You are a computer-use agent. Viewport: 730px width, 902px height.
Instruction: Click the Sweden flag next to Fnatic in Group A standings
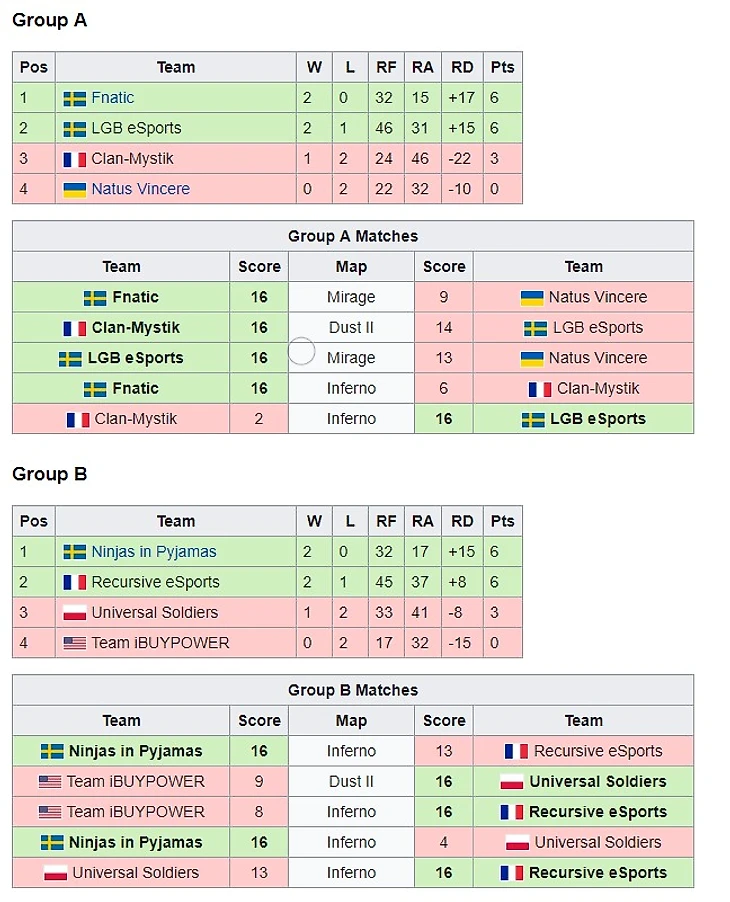[x=74, y=99]
